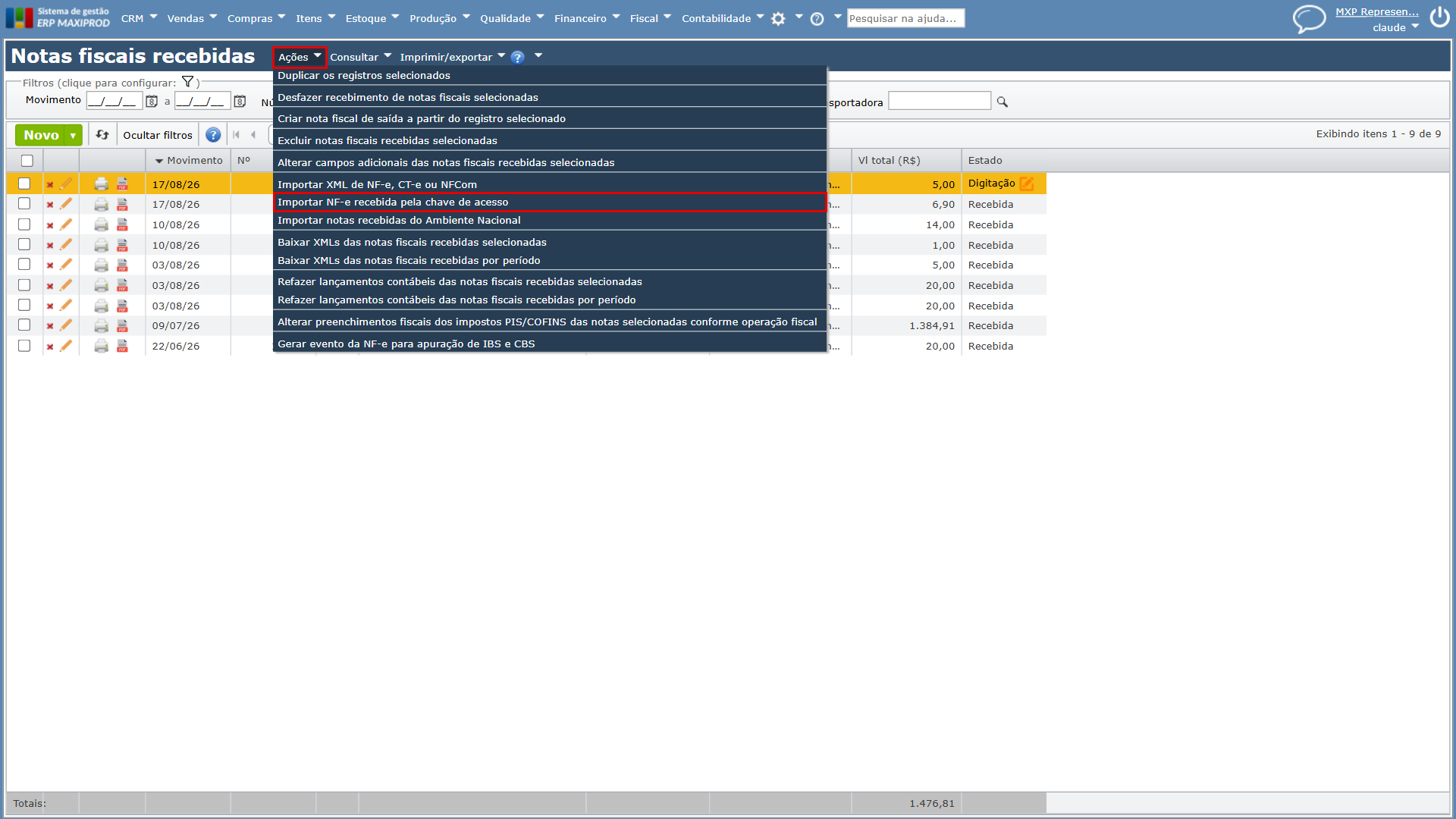1456x819 pixels.
Task: Edit the 09/07/26 row with pencil icon
Action: pos(66,325)
